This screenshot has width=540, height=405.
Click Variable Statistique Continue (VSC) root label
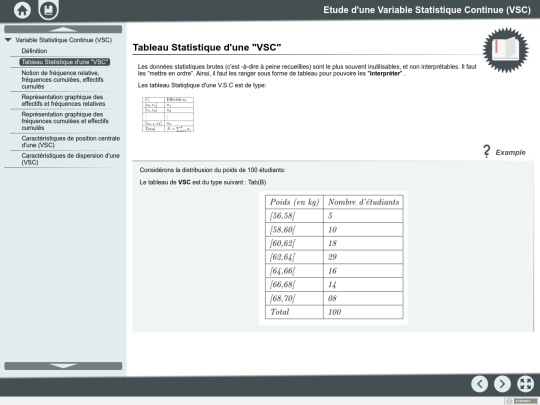point(64,40)
